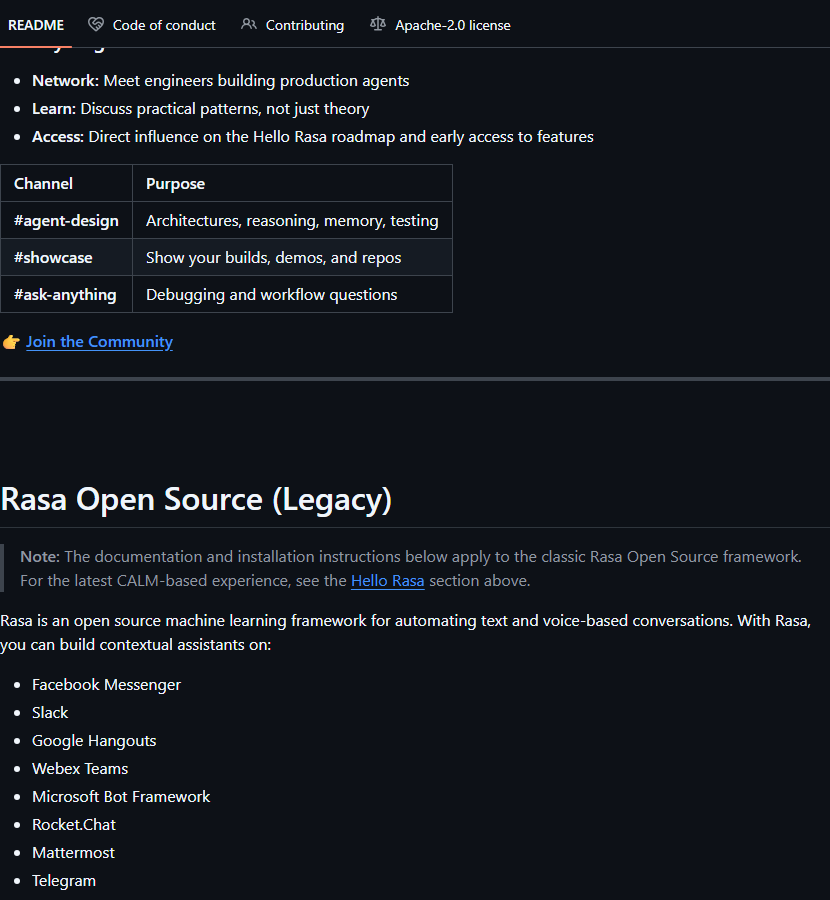This screenshot has width=830, height=900.
Task: Open the Contributing tab
Action: pyautogui.click(x=293, y=25)
